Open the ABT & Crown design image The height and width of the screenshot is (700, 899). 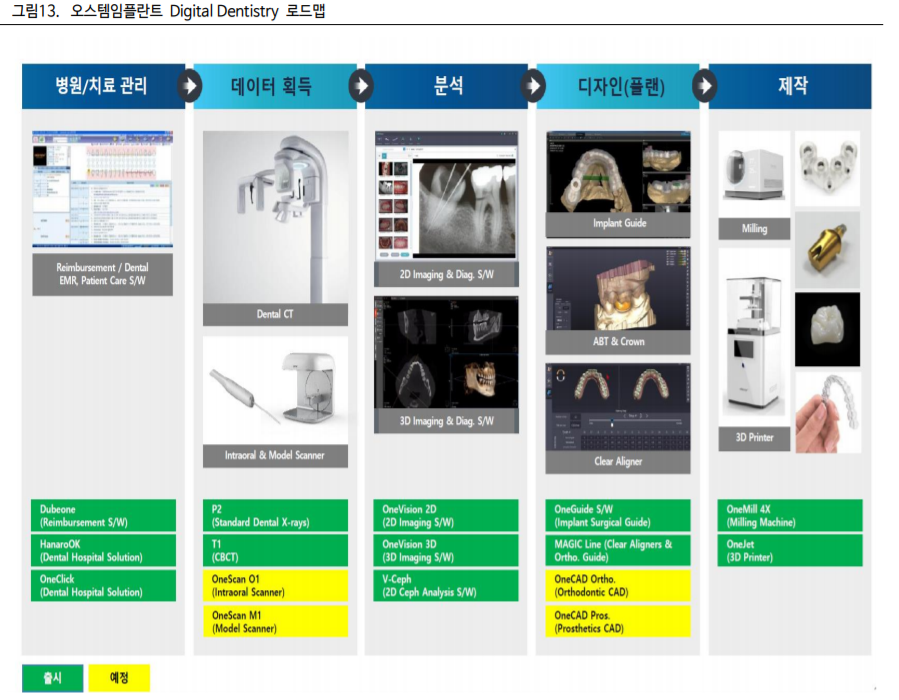pos(618,289)
